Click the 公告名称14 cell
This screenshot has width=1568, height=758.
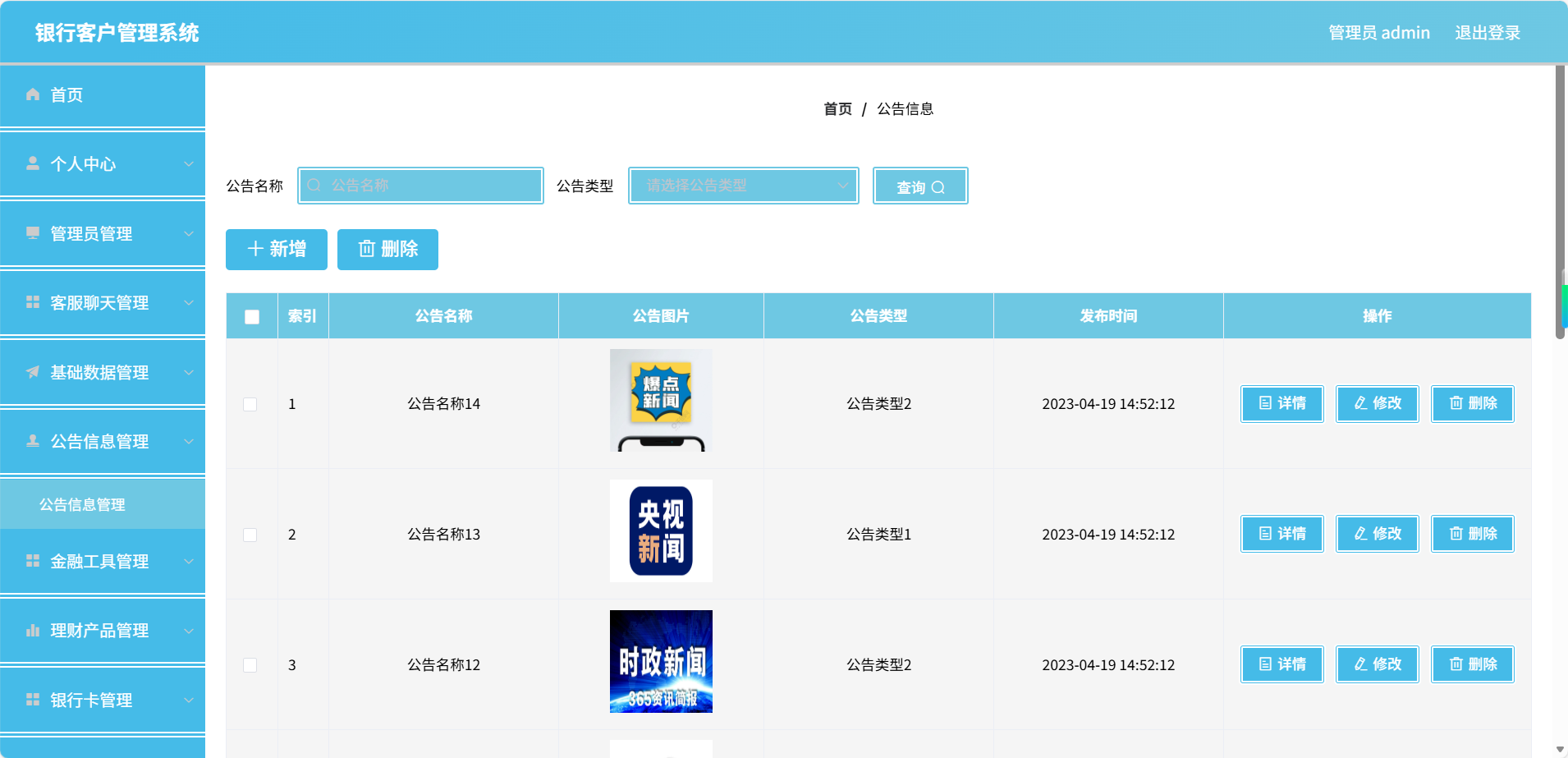[443, 404]
